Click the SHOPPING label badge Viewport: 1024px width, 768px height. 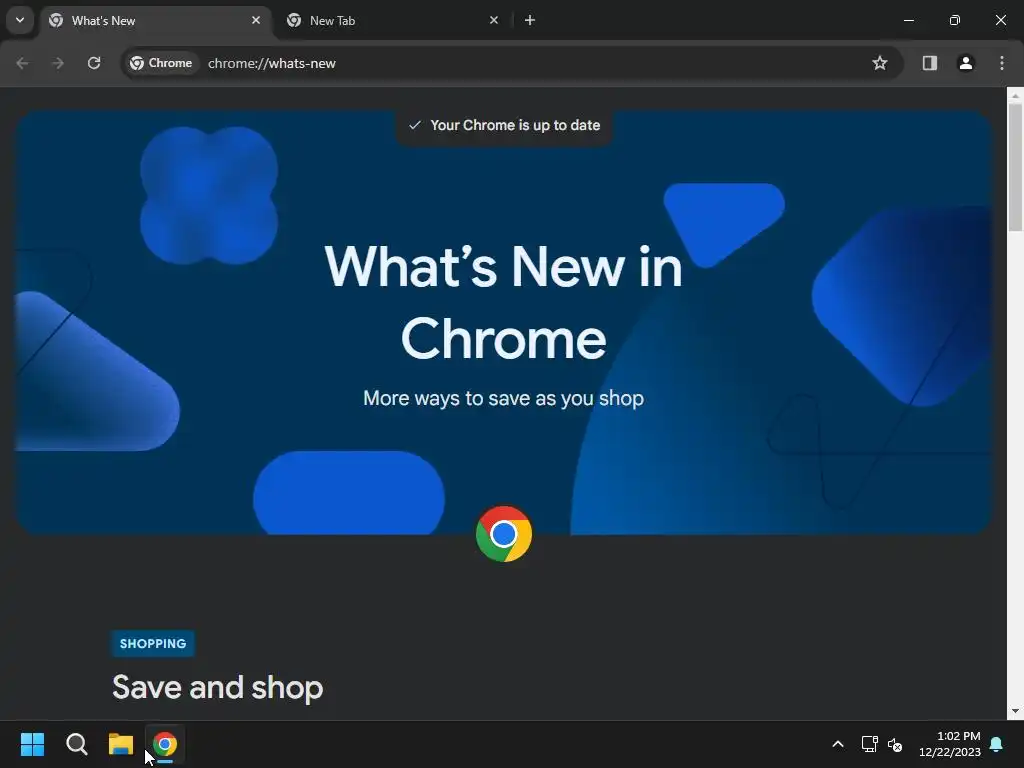[x=153, y=643]
